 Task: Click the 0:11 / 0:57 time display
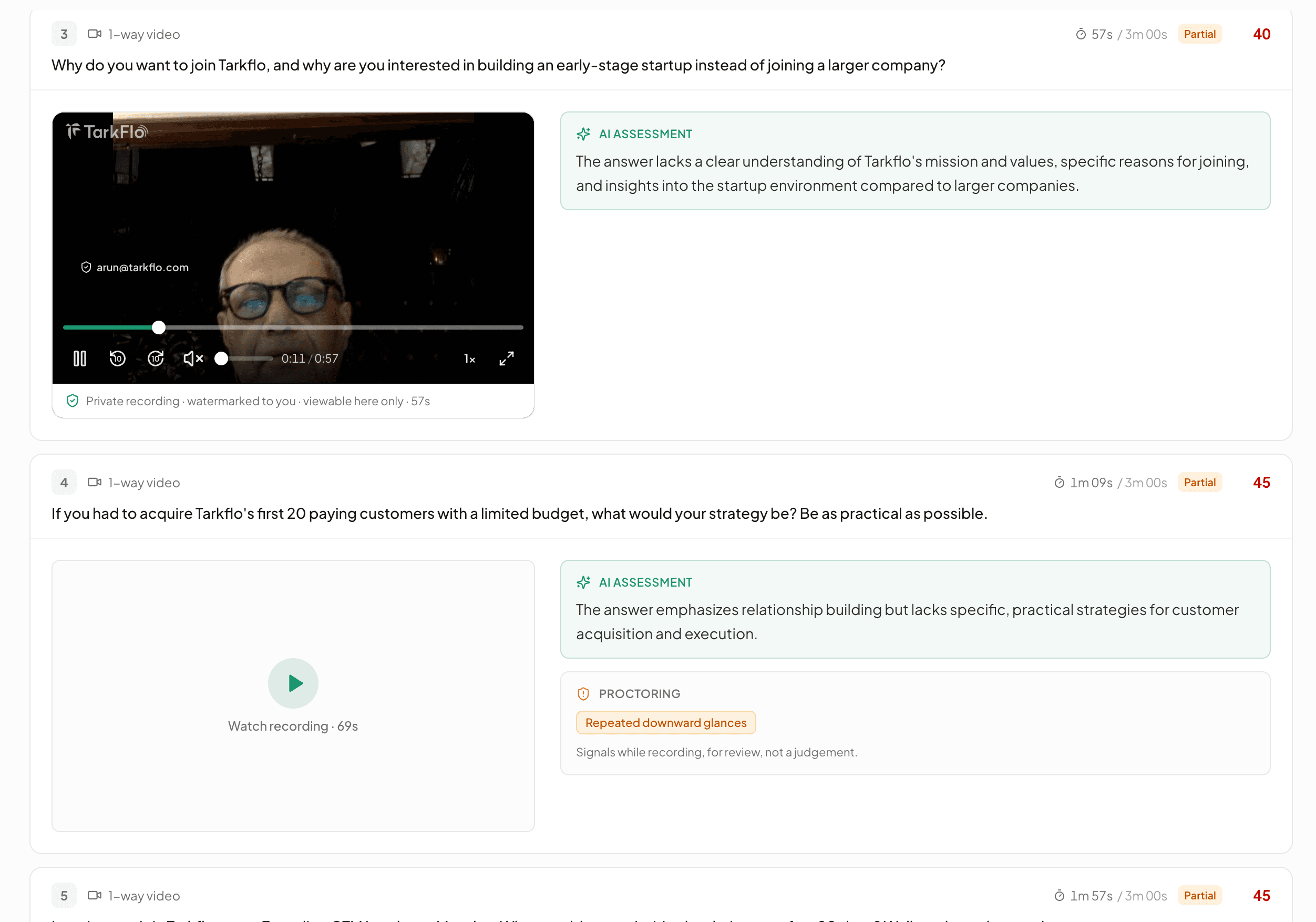tap(310, 358)
